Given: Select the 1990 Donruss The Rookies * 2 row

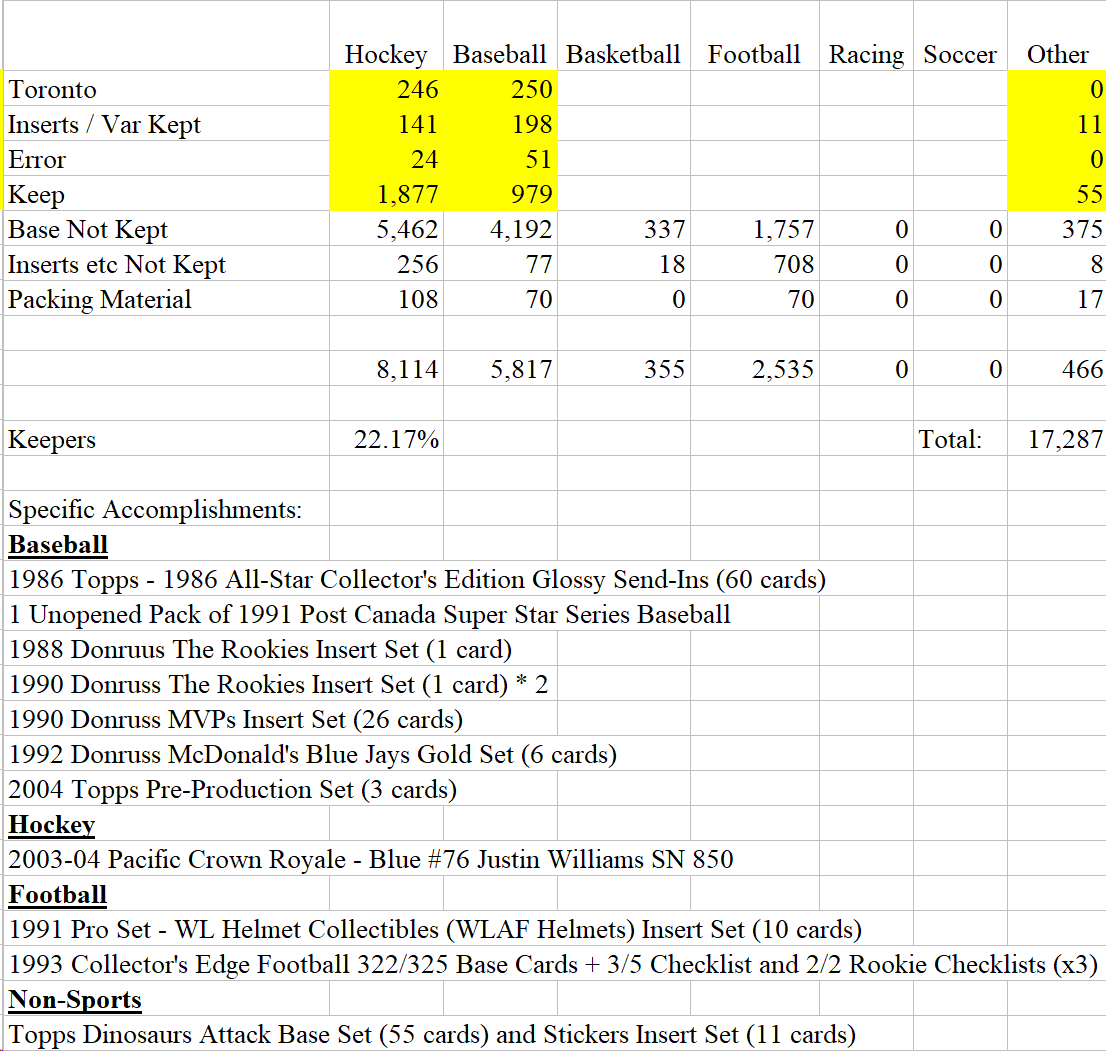Looking at the screenshot, I should 279,684.
